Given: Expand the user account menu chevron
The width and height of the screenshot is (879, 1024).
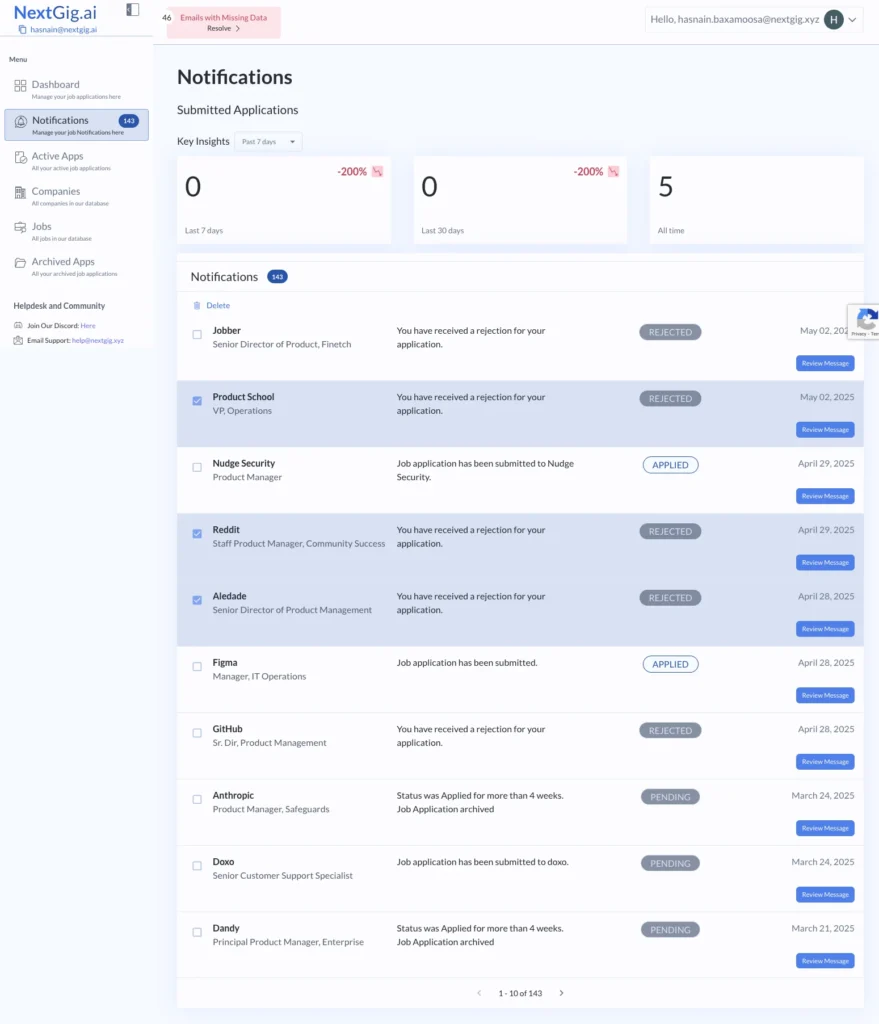Looking at the screenshot, I should 852,20.
